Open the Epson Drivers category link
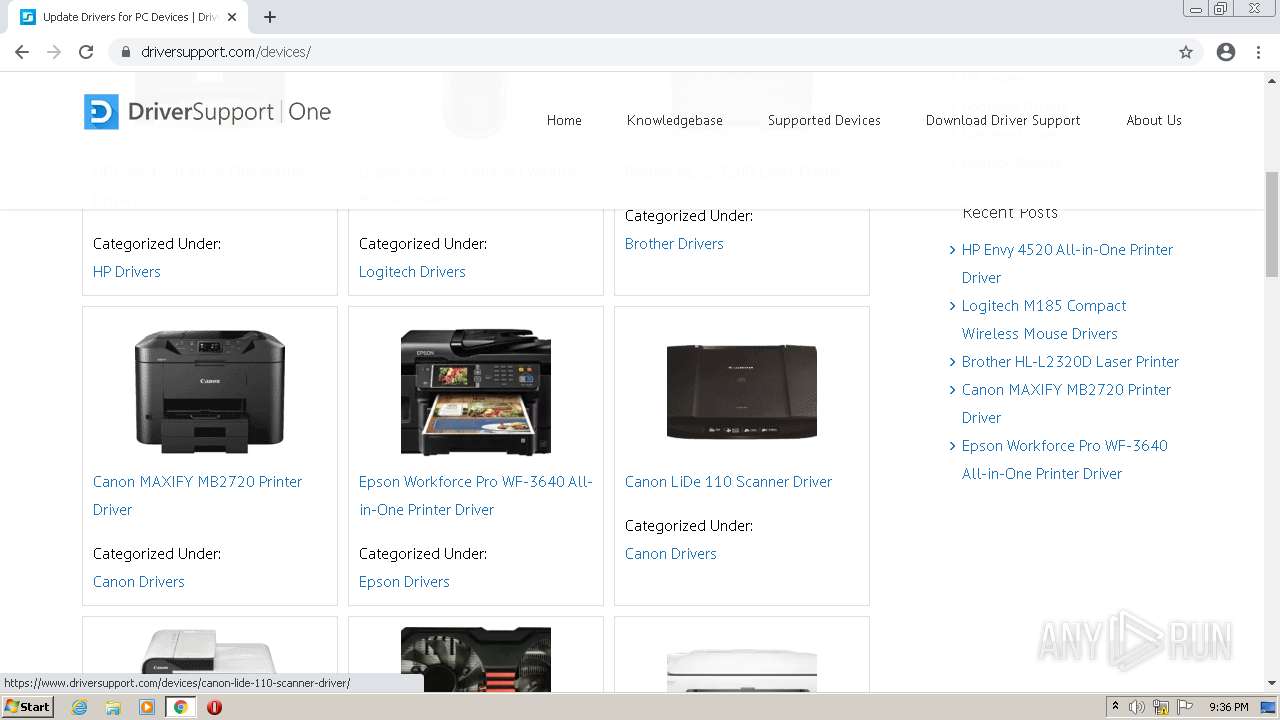 (404, 582)
